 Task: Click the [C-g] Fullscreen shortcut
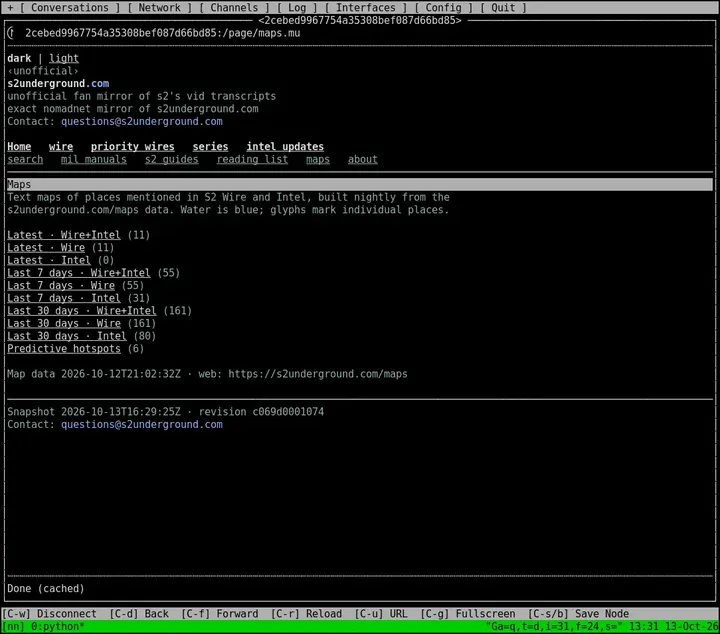point(467,614)
